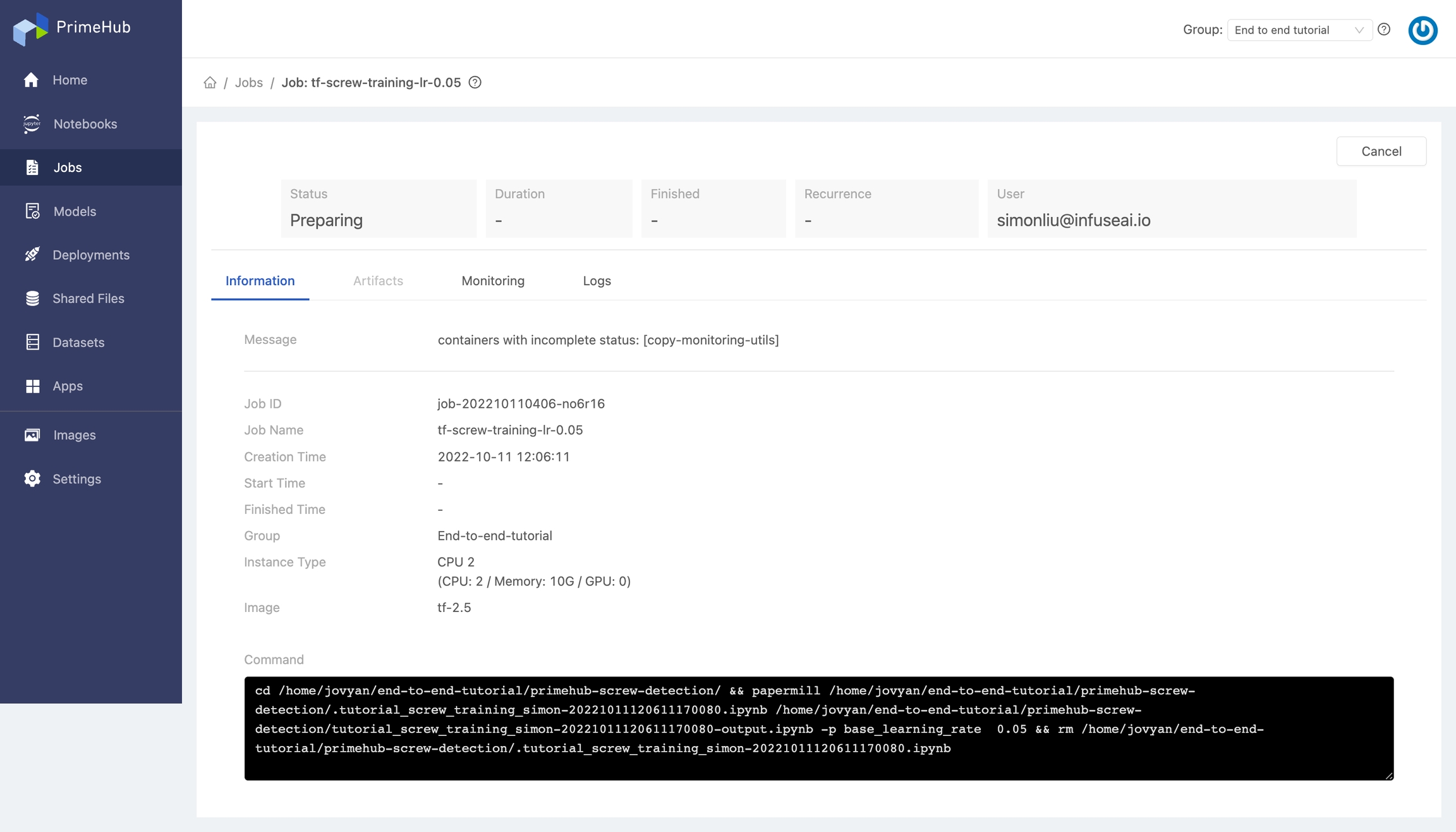This screenshot has width=1456, height=832.
Task: Click the Images picture icon
Action: (x=32, y=435)
